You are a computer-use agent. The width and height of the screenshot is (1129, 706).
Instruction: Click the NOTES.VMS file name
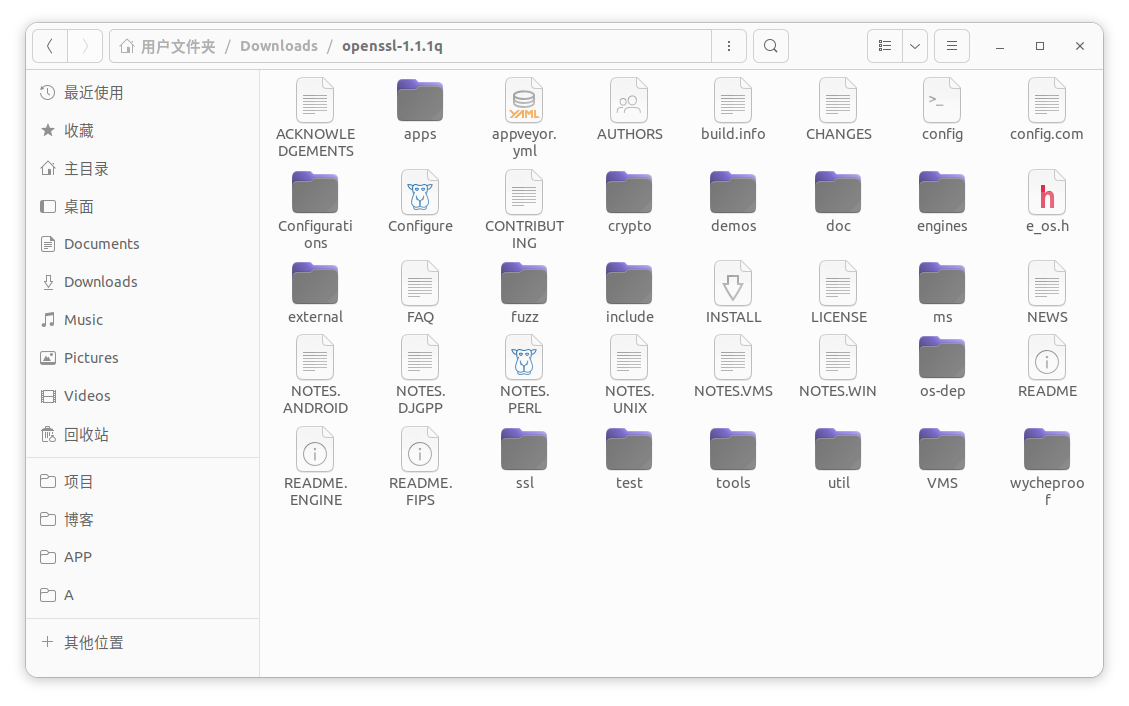point(733,391)
